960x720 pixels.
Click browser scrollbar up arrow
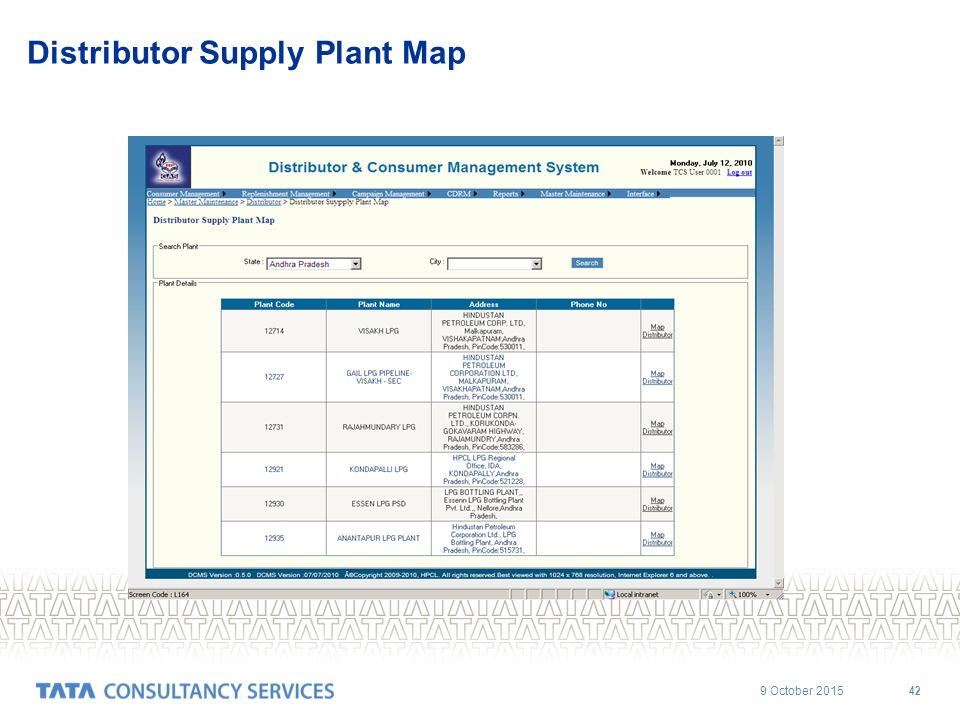coord(779,141)
